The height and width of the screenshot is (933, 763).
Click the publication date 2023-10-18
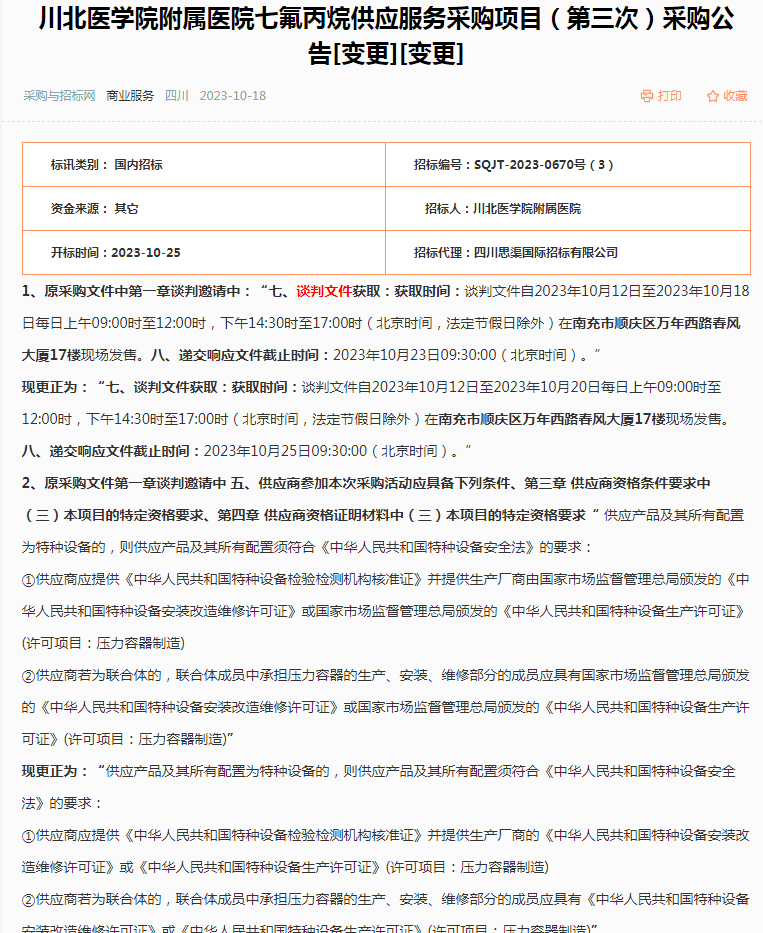click(233, 96)
